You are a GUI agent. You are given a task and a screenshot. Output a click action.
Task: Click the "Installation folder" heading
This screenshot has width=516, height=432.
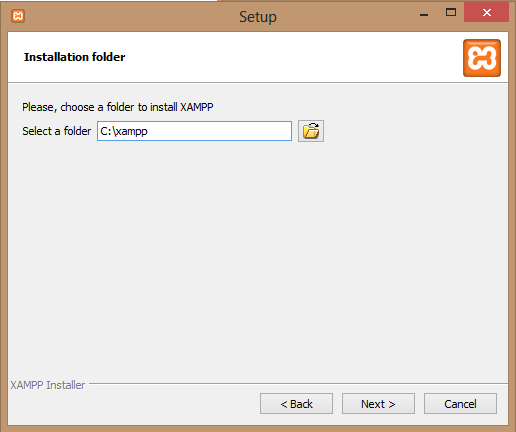point(75,57)
